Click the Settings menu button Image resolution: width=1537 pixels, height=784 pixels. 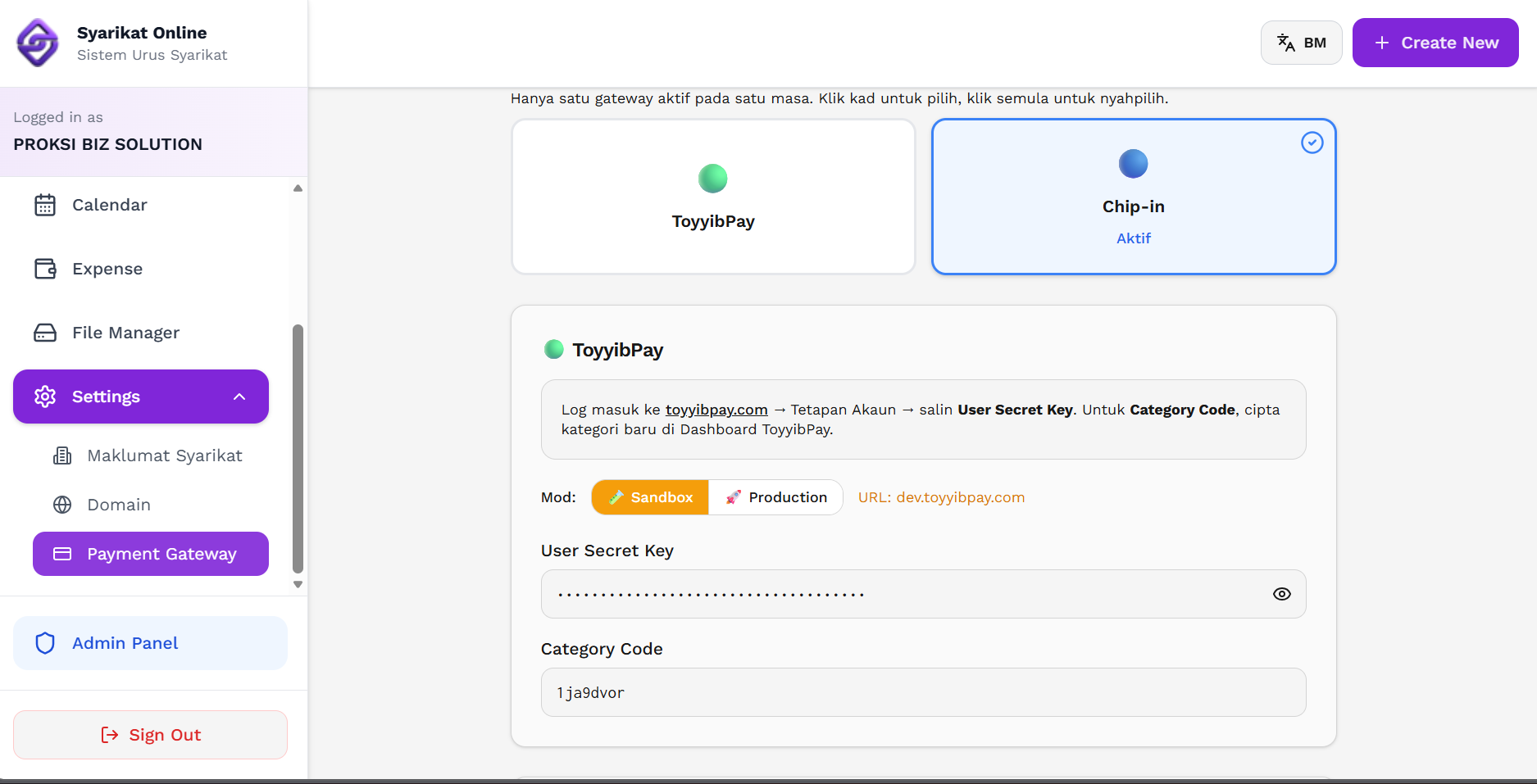tap(141, 397)
